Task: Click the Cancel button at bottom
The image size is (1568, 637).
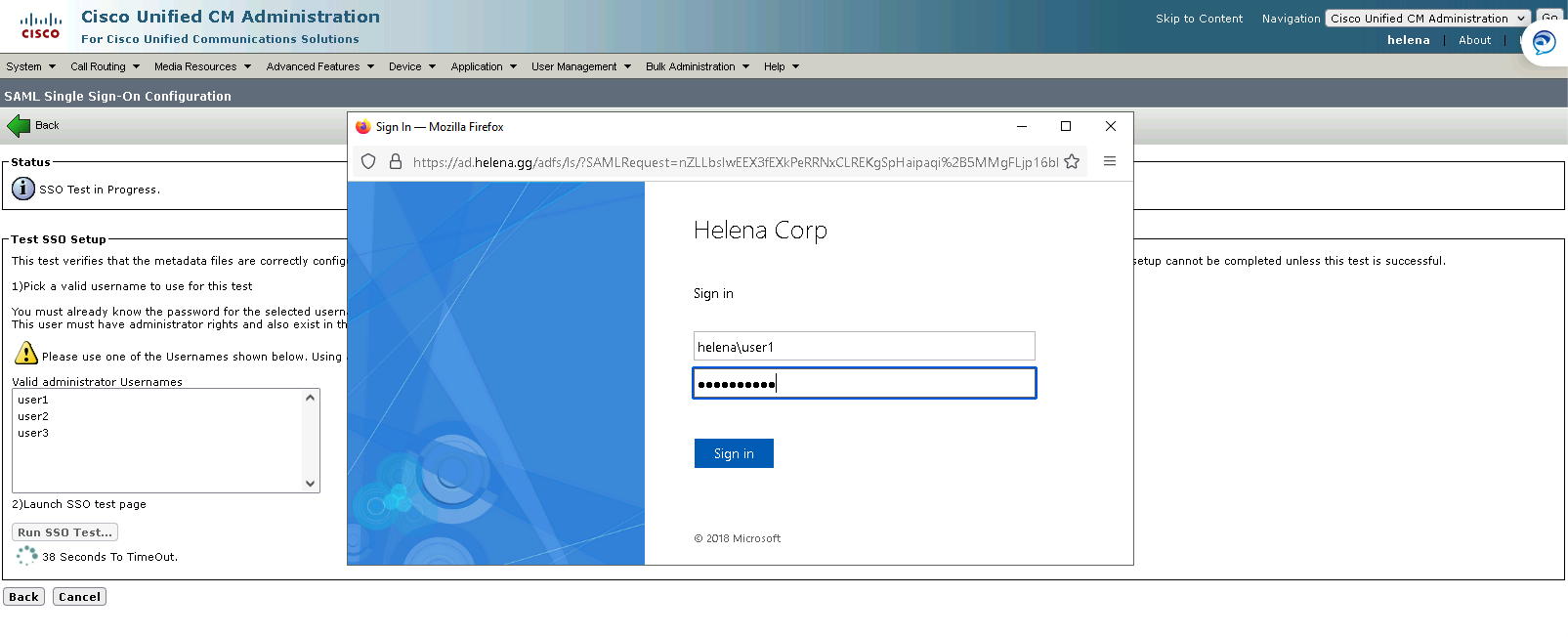Action: point(79,597)
